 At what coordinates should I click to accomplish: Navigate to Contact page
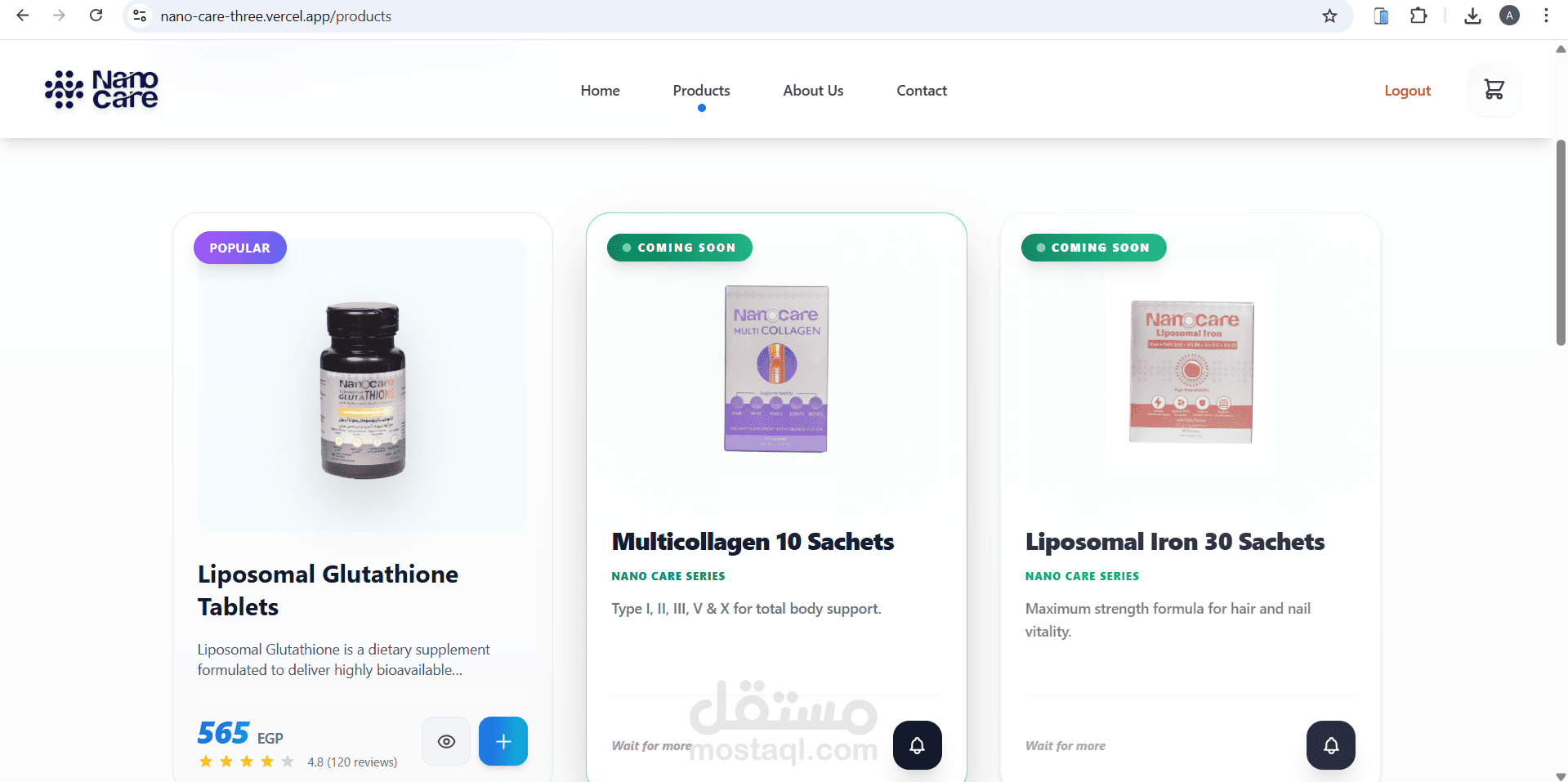(x=922, y=91)
